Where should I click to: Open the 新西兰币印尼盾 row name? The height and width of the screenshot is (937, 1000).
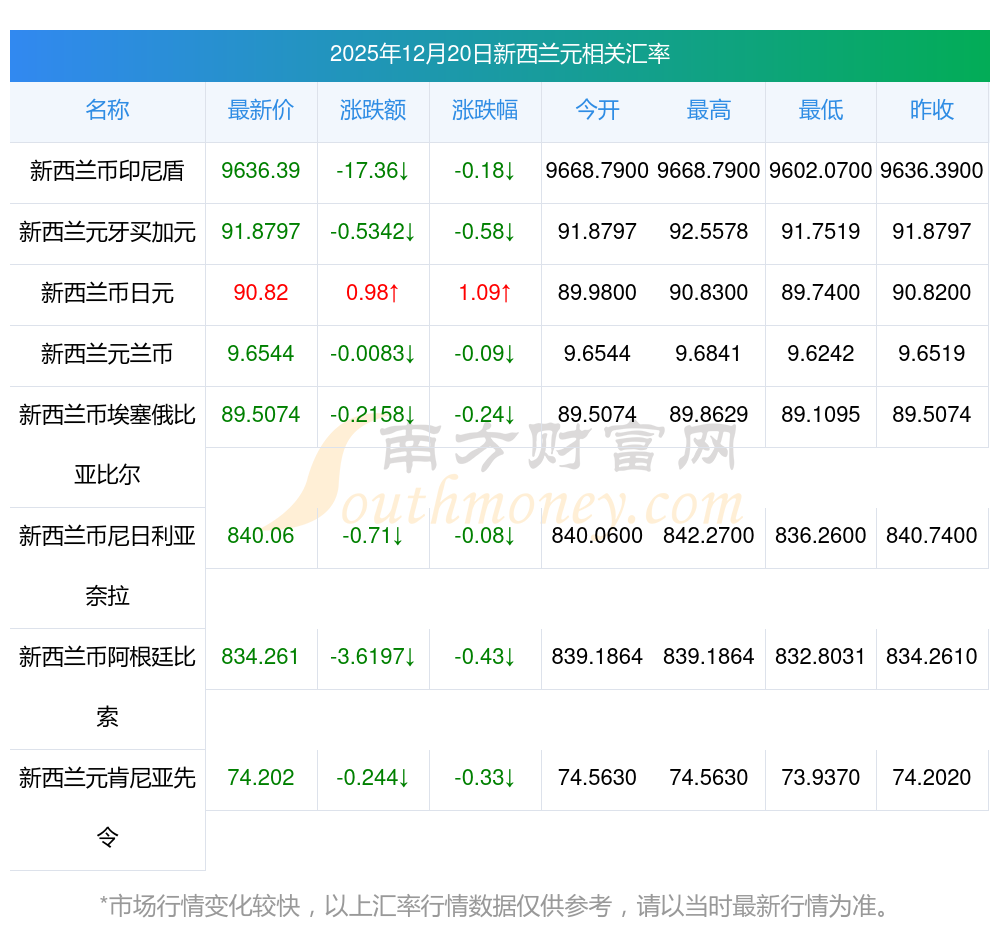[107, 171]
